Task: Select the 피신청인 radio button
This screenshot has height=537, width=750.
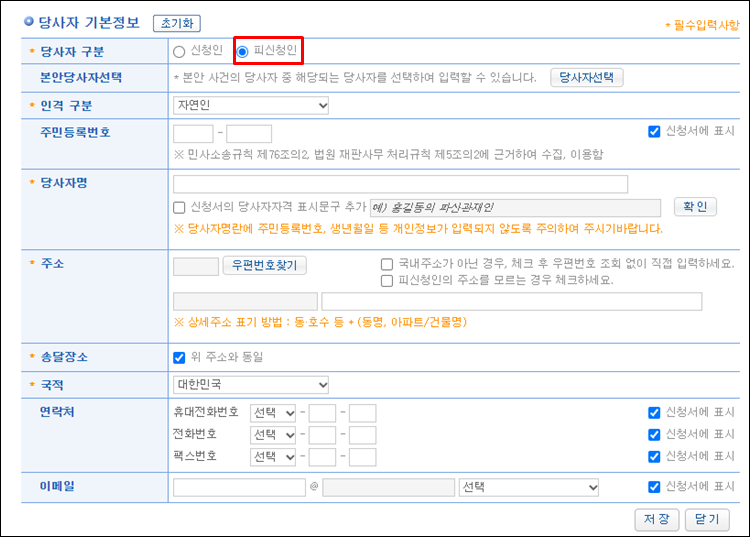Action: [x=243, y=52]
